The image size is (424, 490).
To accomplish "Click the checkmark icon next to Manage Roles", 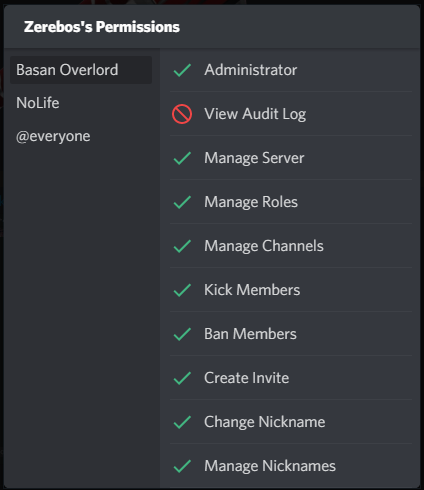I will [x=182, y=202].
